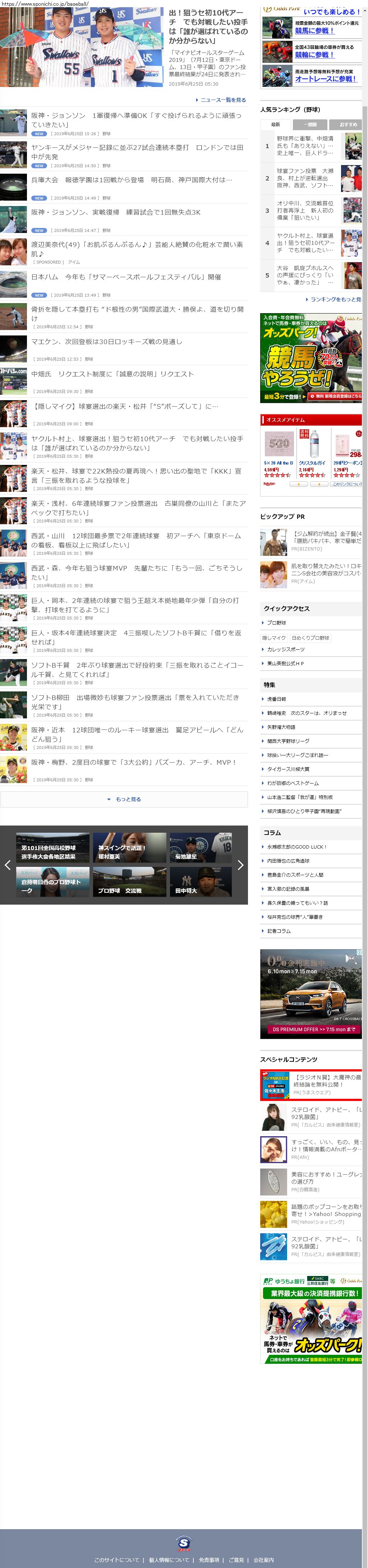368x1568 pixels.
Task: Click the このリンクについて button in Rakuten widget
Action: point(347,485)
